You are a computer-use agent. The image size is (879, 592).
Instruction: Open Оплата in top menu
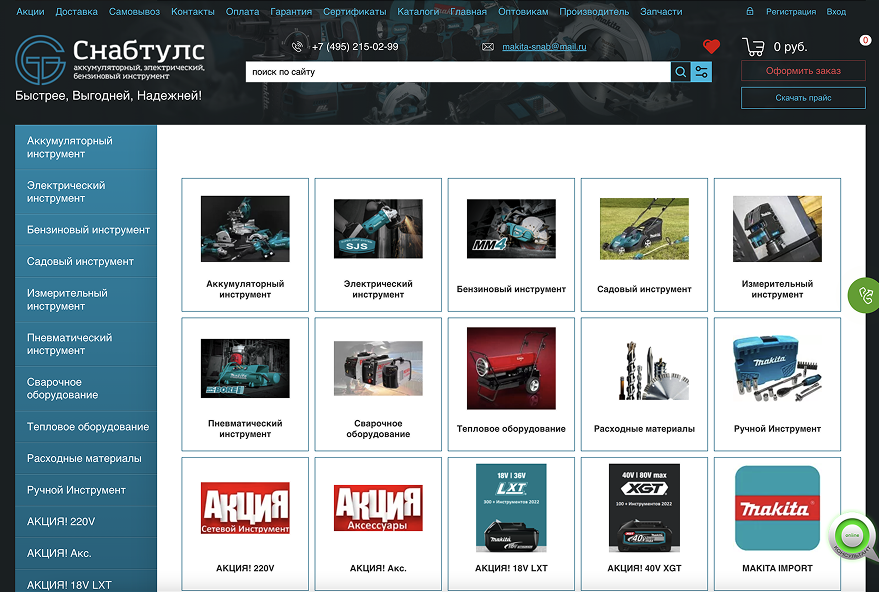click(242, 12)
